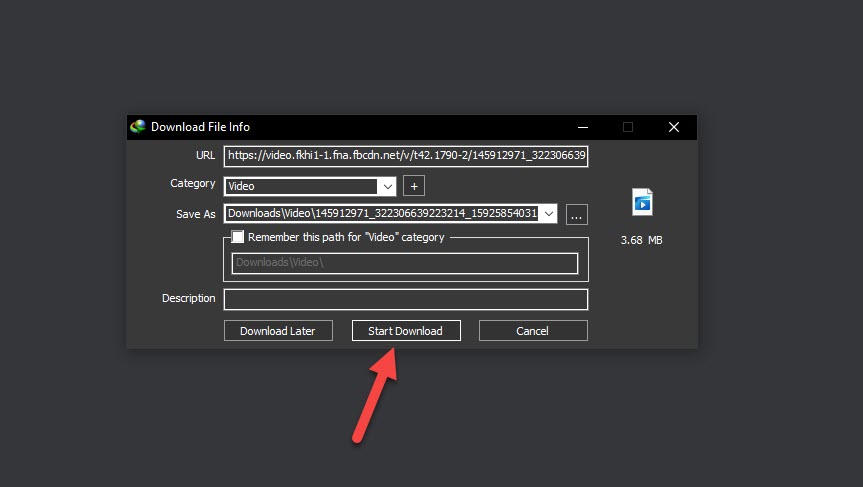The height and width of the screenshot is (487, 863).
Task: Select the Video category combo box
Action: 301,186
